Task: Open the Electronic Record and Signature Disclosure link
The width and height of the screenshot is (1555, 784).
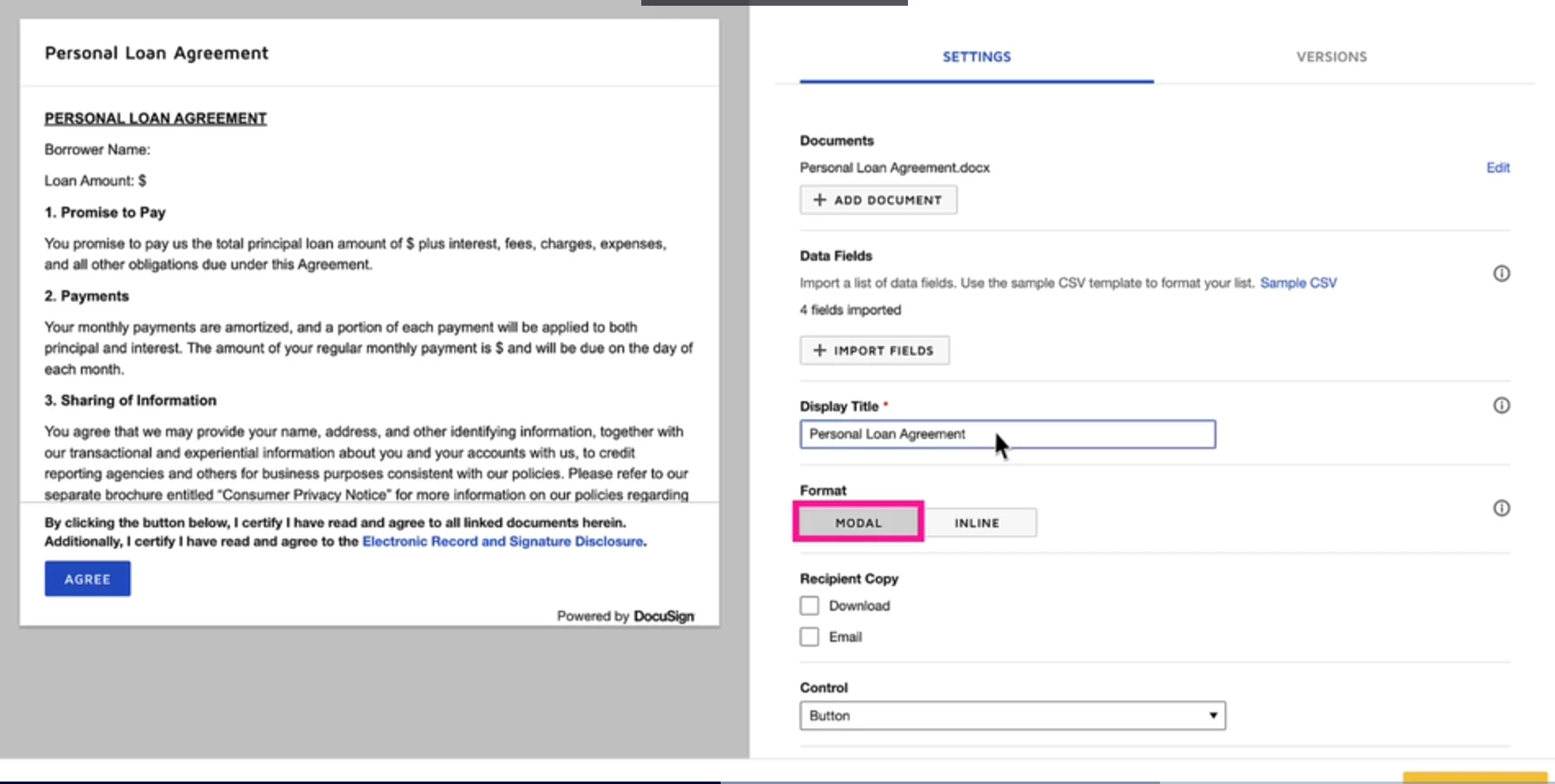Action: pos(502,541)
